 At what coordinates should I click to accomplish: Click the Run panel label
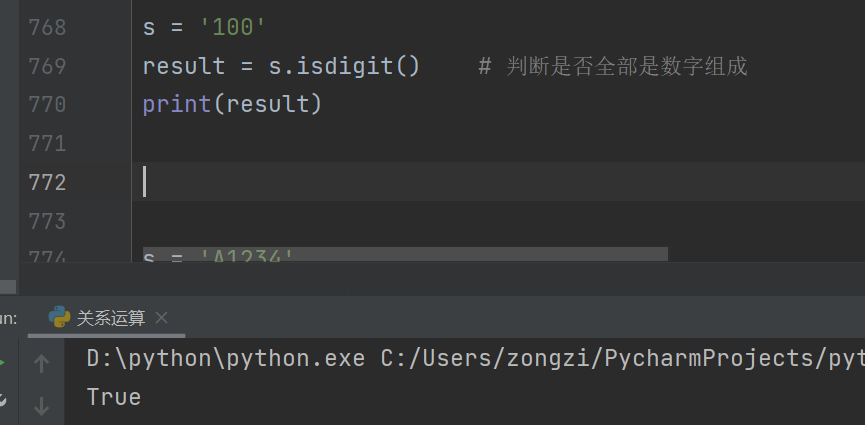(8, 318)
